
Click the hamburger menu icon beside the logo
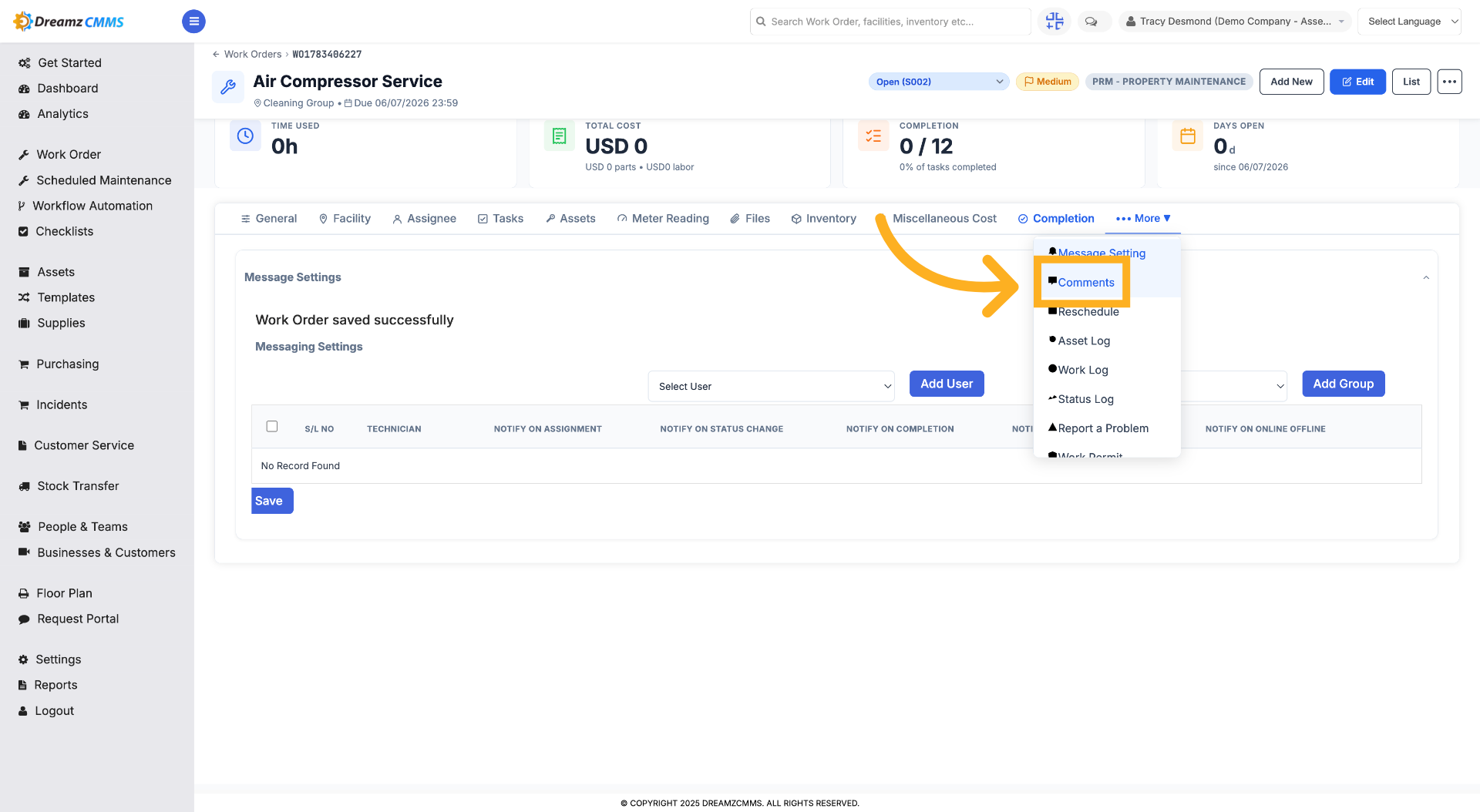coord(193,22)
